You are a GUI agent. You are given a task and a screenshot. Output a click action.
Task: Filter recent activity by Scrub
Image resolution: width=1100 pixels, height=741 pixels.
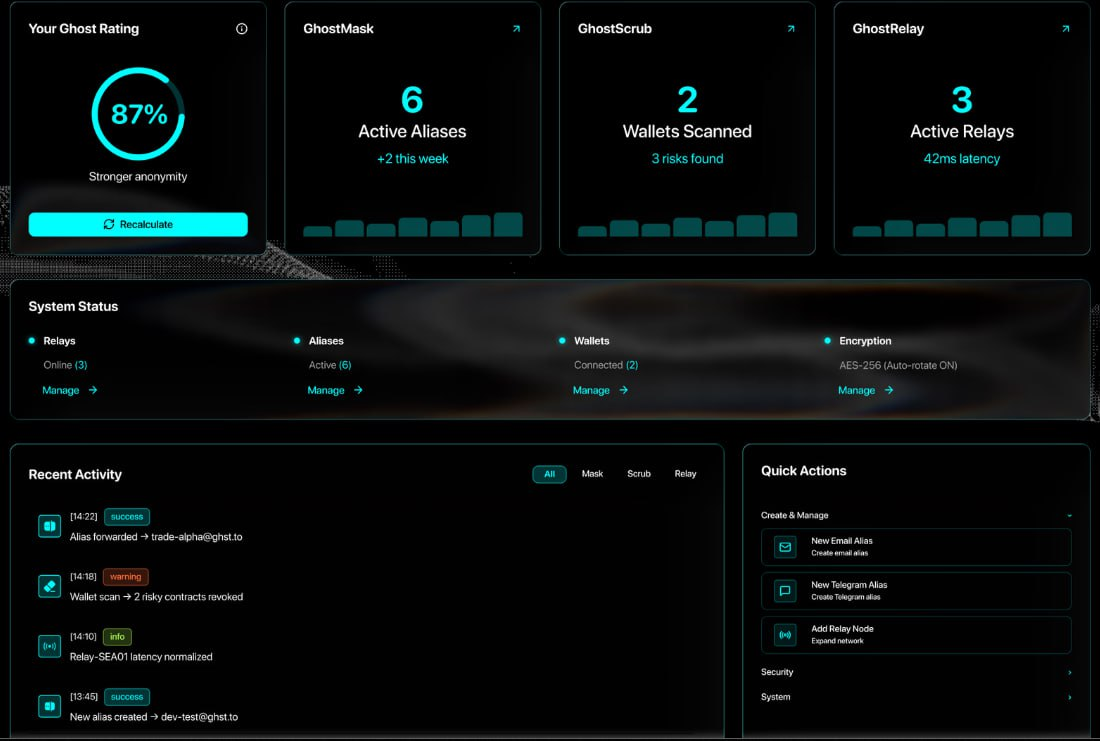[638, 474]
